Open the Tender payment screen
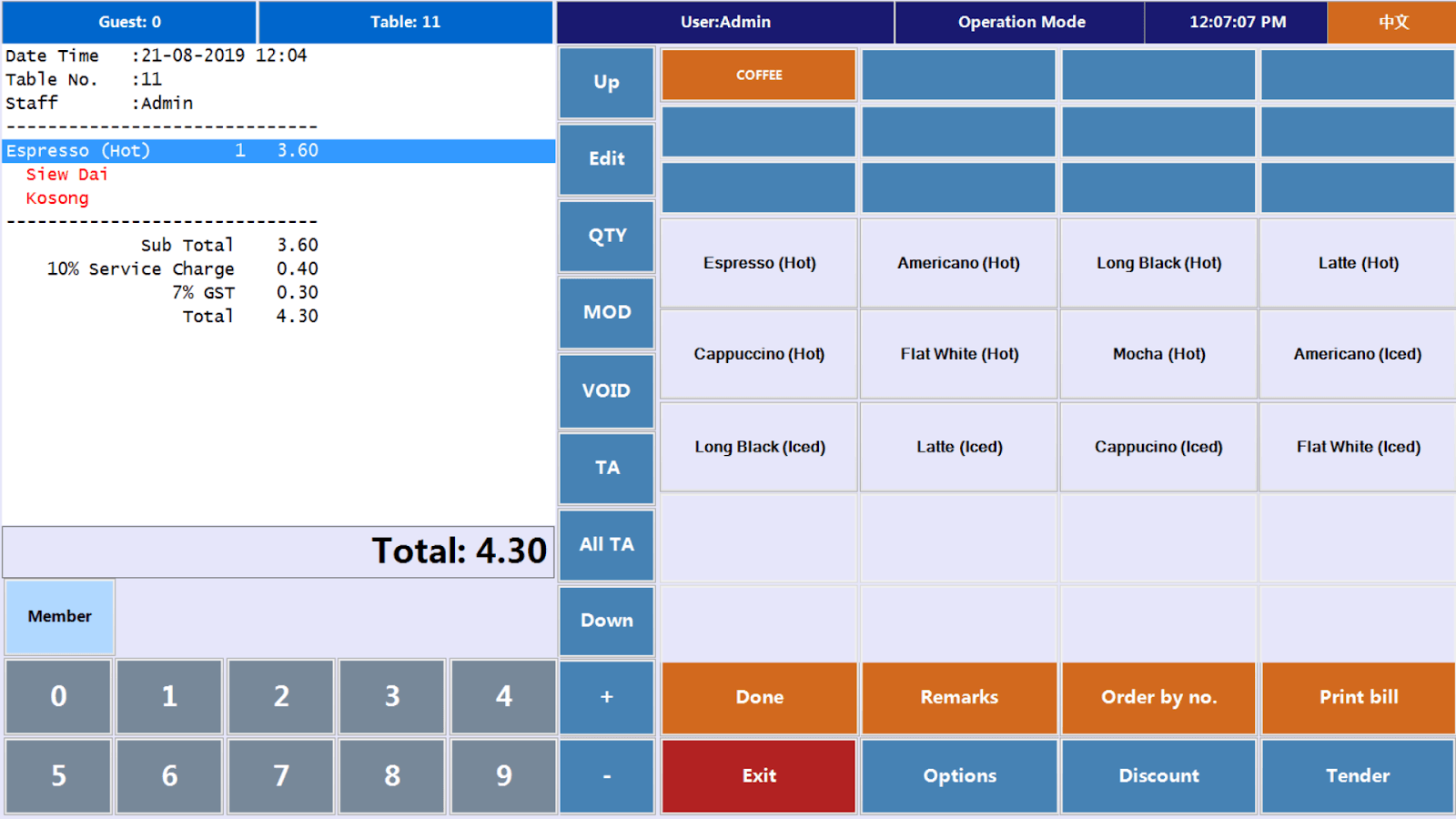 tap(1358, 776)
